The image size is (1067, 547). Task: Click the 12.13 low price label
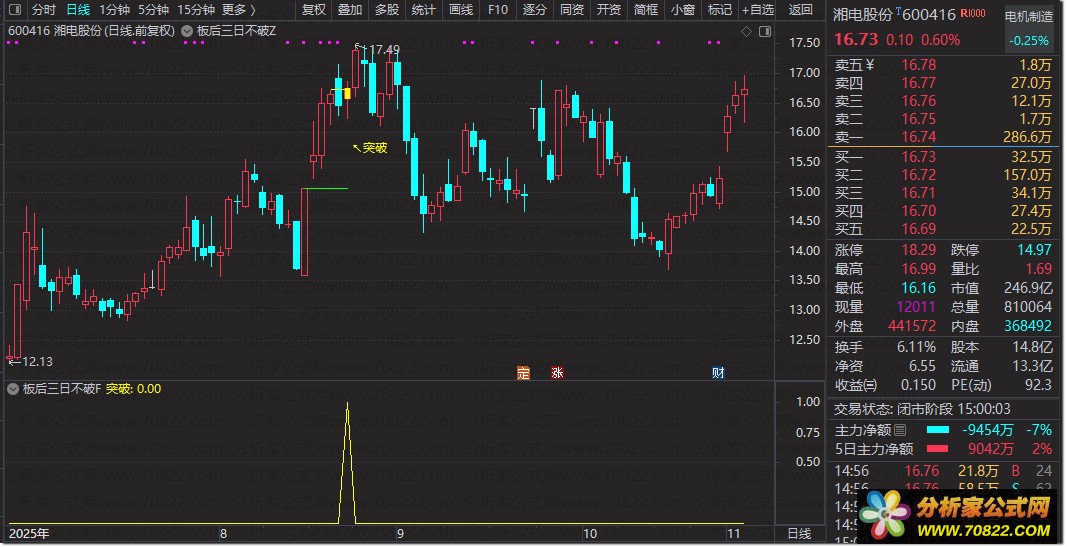click(37, 361)
